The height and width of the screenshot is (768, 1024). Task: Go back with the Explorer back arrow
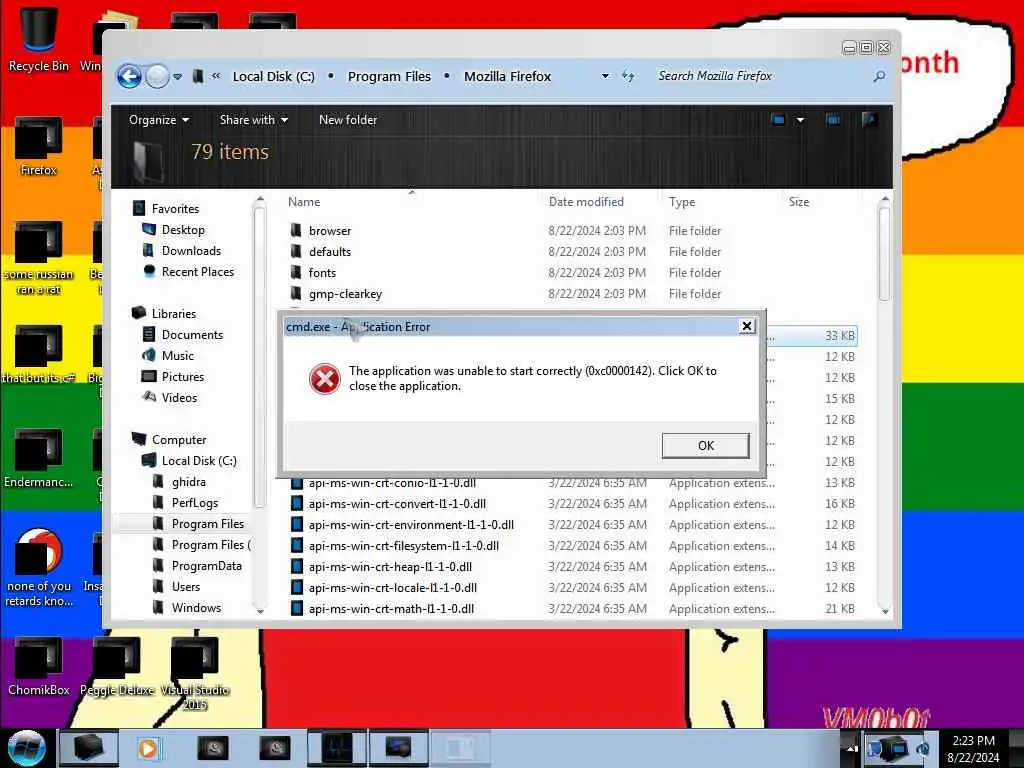(x=130, y=76)
